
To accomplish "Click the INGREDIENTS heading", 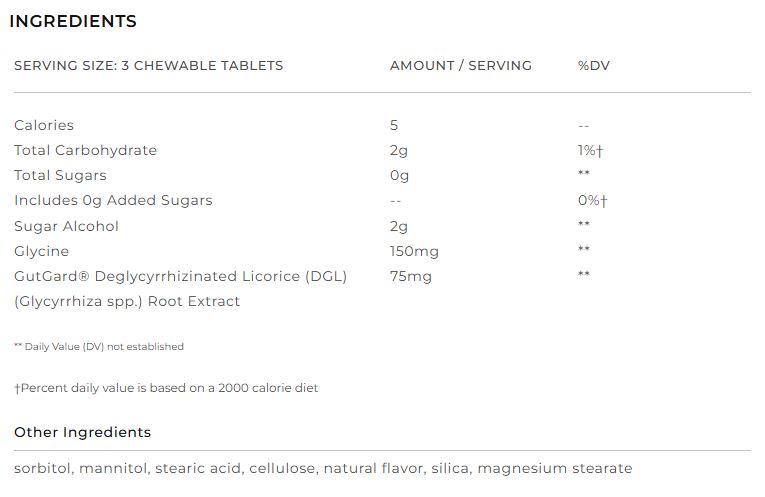I will 73,21.
